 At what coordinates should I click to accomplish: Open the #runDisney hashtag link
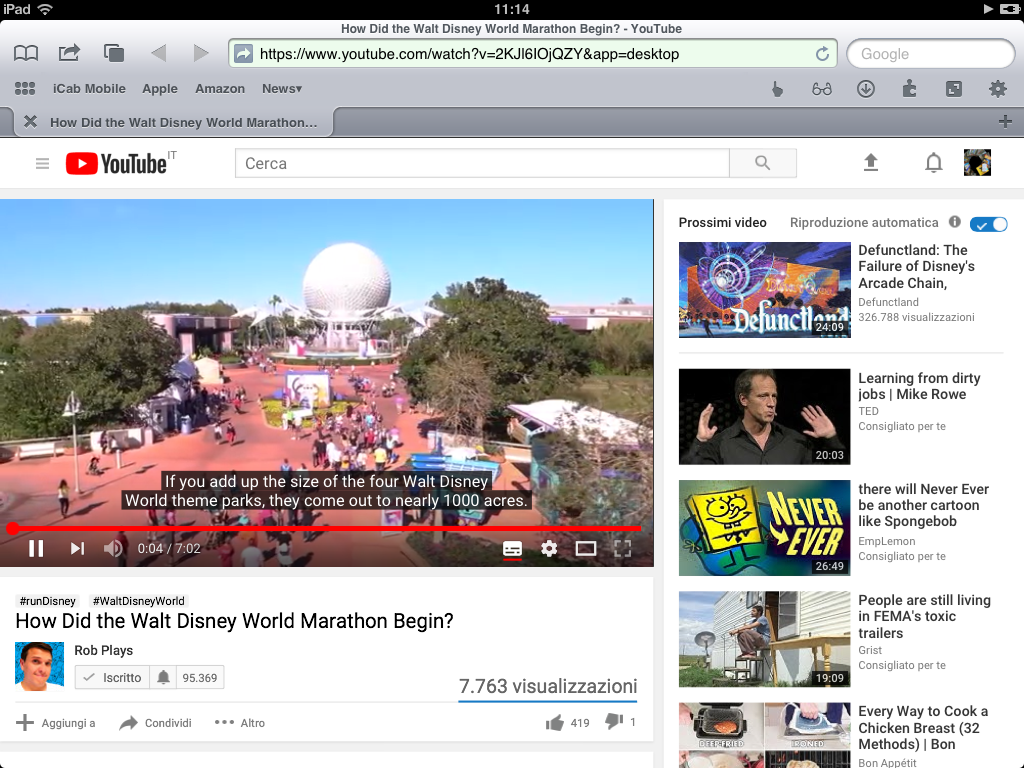tap(48, 601)
